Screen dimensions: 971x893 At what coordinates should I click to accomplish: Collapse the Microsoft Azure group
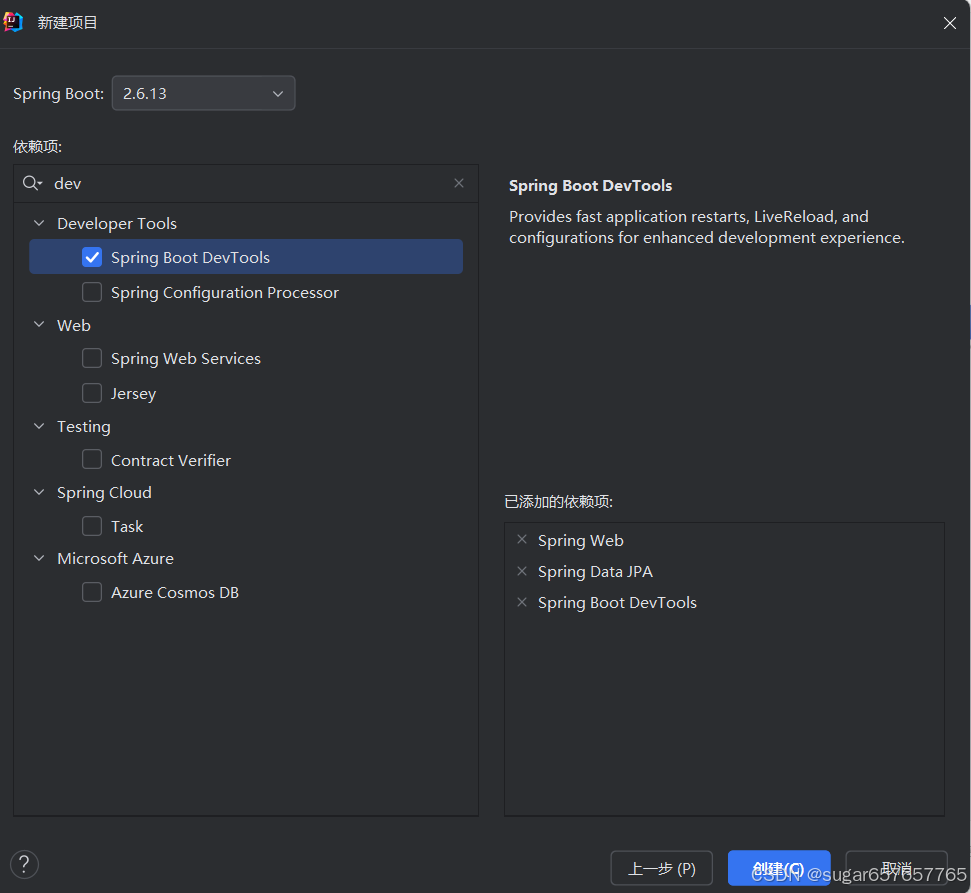tap(39, 559)
